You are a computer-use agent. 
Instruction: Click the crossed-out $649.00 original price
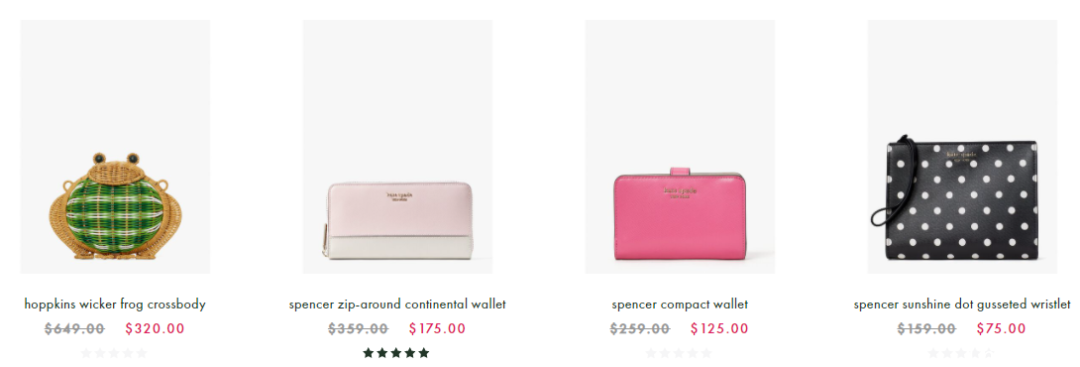point(75,328)
